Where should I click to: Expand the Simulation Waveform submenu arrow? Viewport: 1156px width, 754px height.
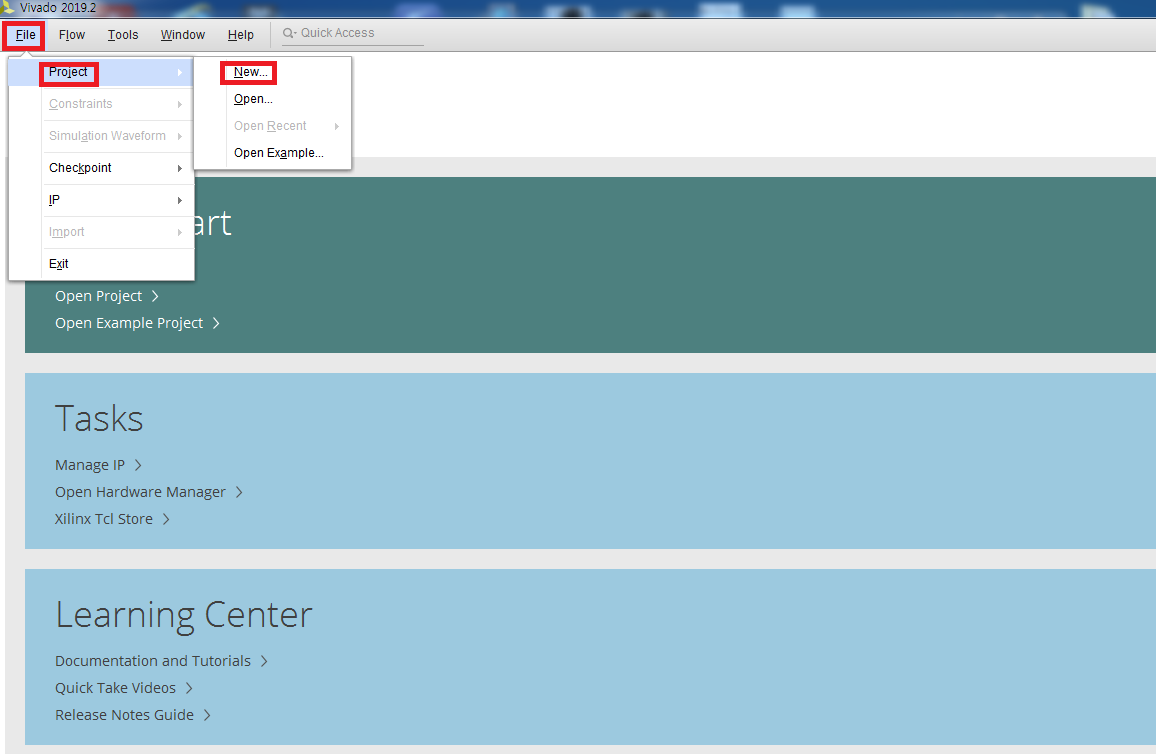(179, 136)
